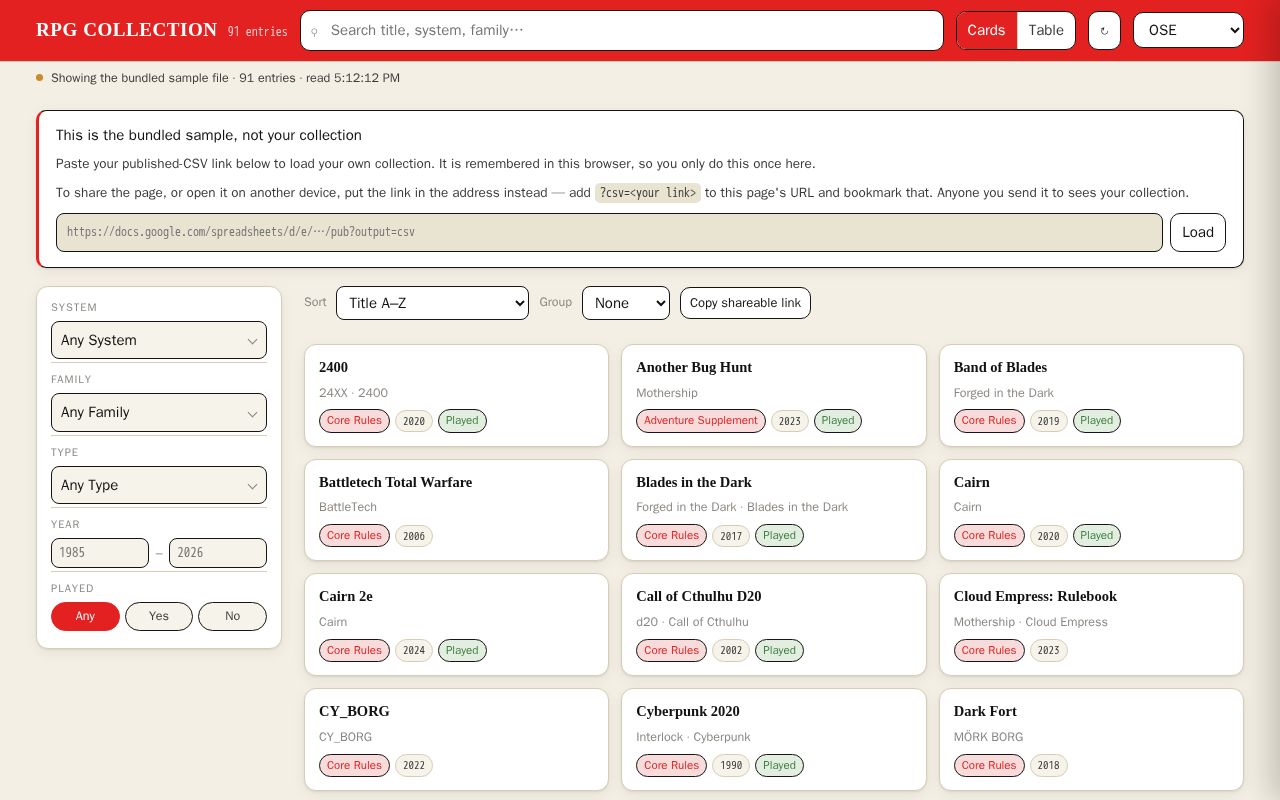Open the 2400 card
Screen dimensions: 1280x800
tap(456, 395)
